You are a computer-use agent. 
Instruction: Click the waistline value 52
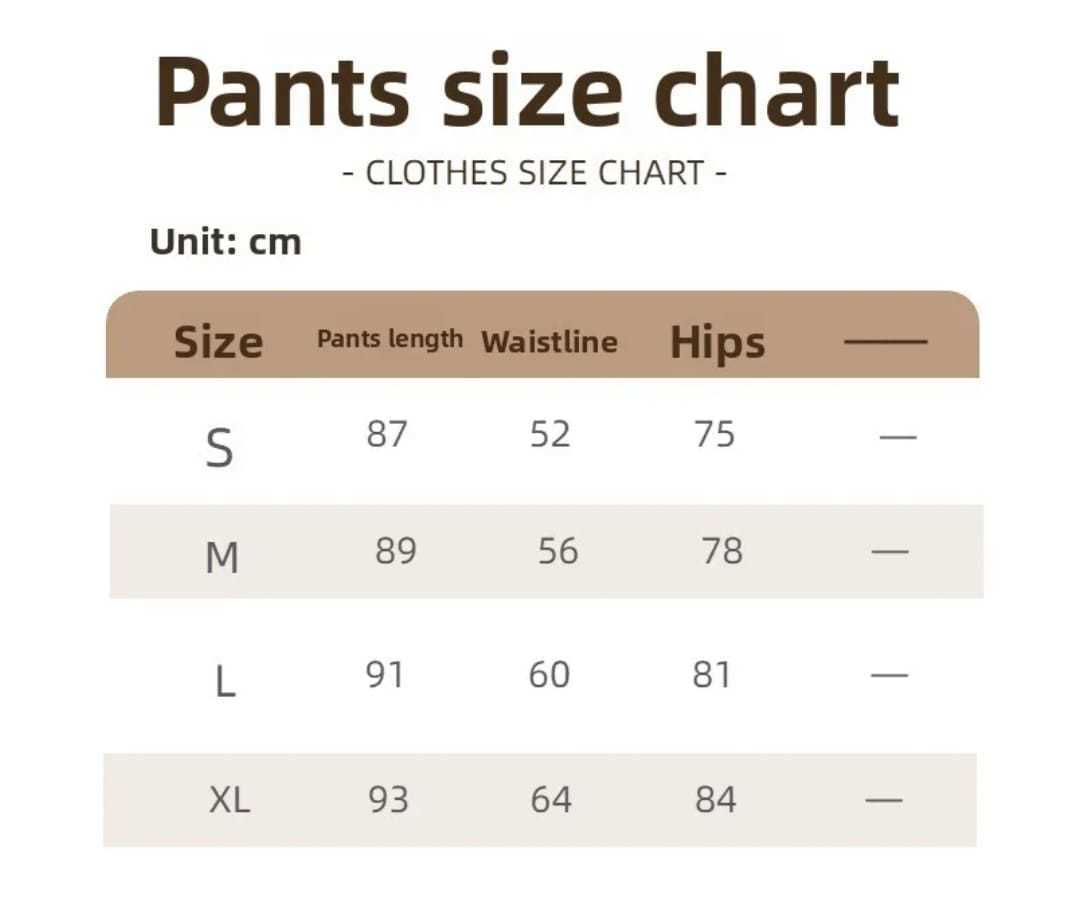click(x=549, y=435)
